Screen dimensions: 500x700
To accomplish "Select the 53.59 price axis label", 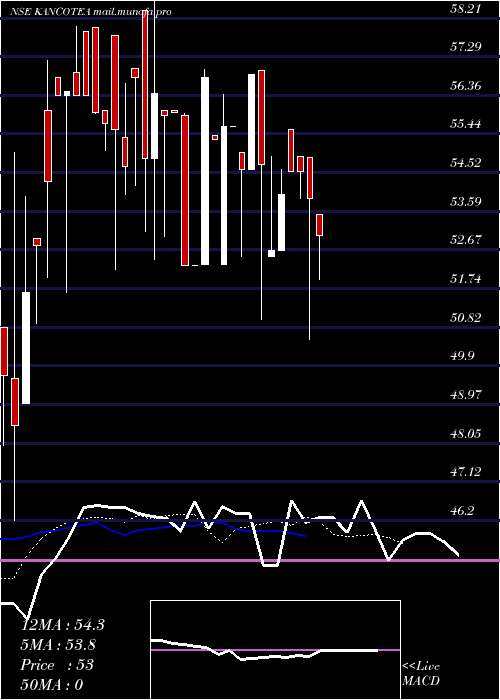I will (466, 201).
